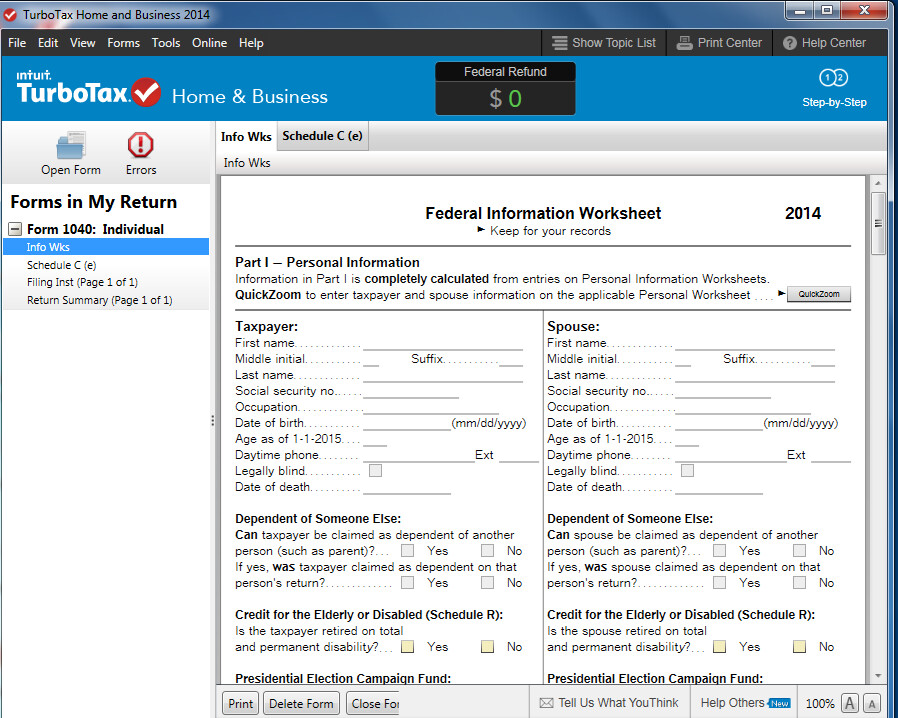Open the Tools menu
The height and width of the screenshot is (718, 898).
coord(166,43)
